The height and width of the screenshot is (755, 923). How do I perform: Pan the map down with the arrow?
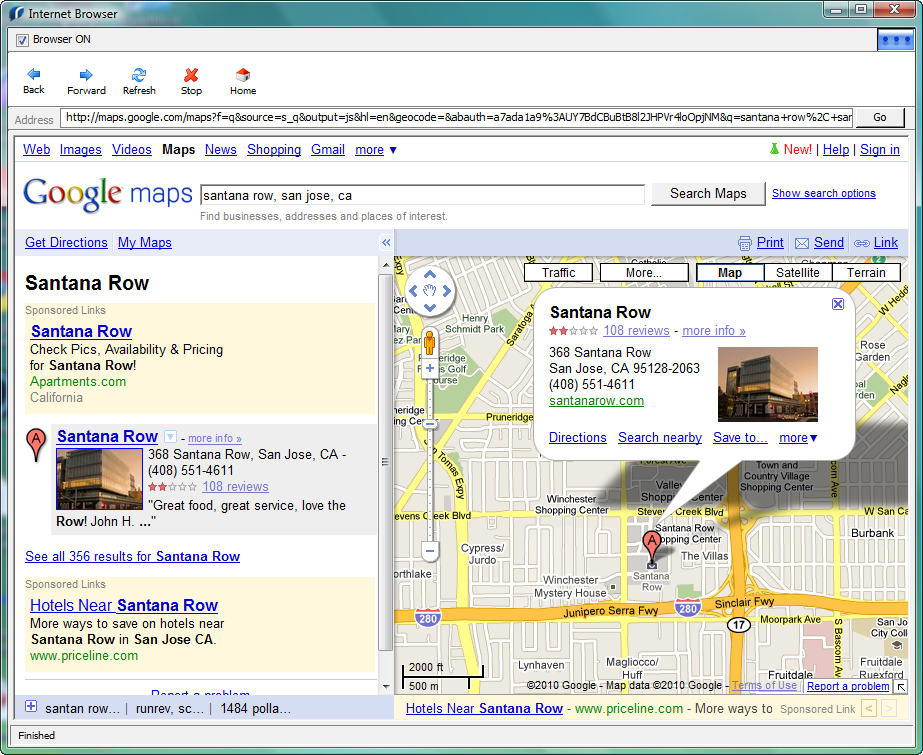(x=430, y=307)
